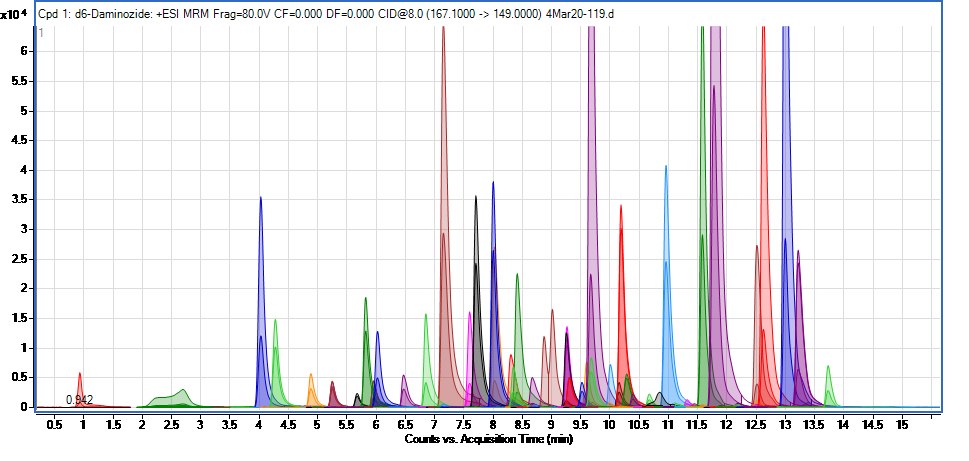Select the 0.942 retention time peak label
The image size is (969, 461).
[79, 400]
